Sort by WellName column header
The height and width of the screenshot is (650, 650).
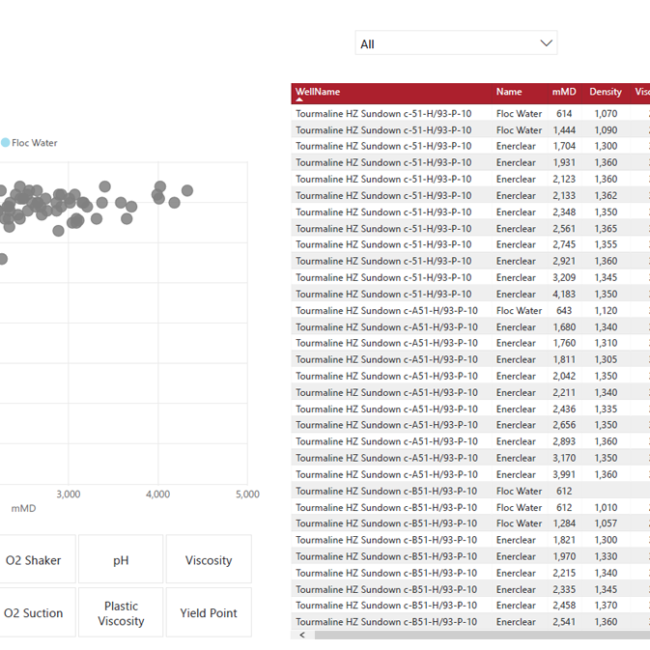click(318, 93)
